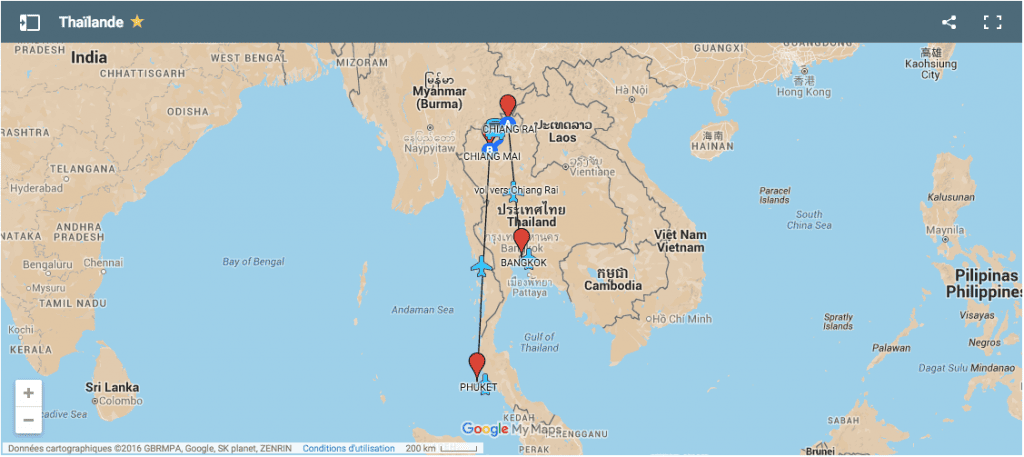
Task: Star the Thaïlande map
Action: pos(137,22)
